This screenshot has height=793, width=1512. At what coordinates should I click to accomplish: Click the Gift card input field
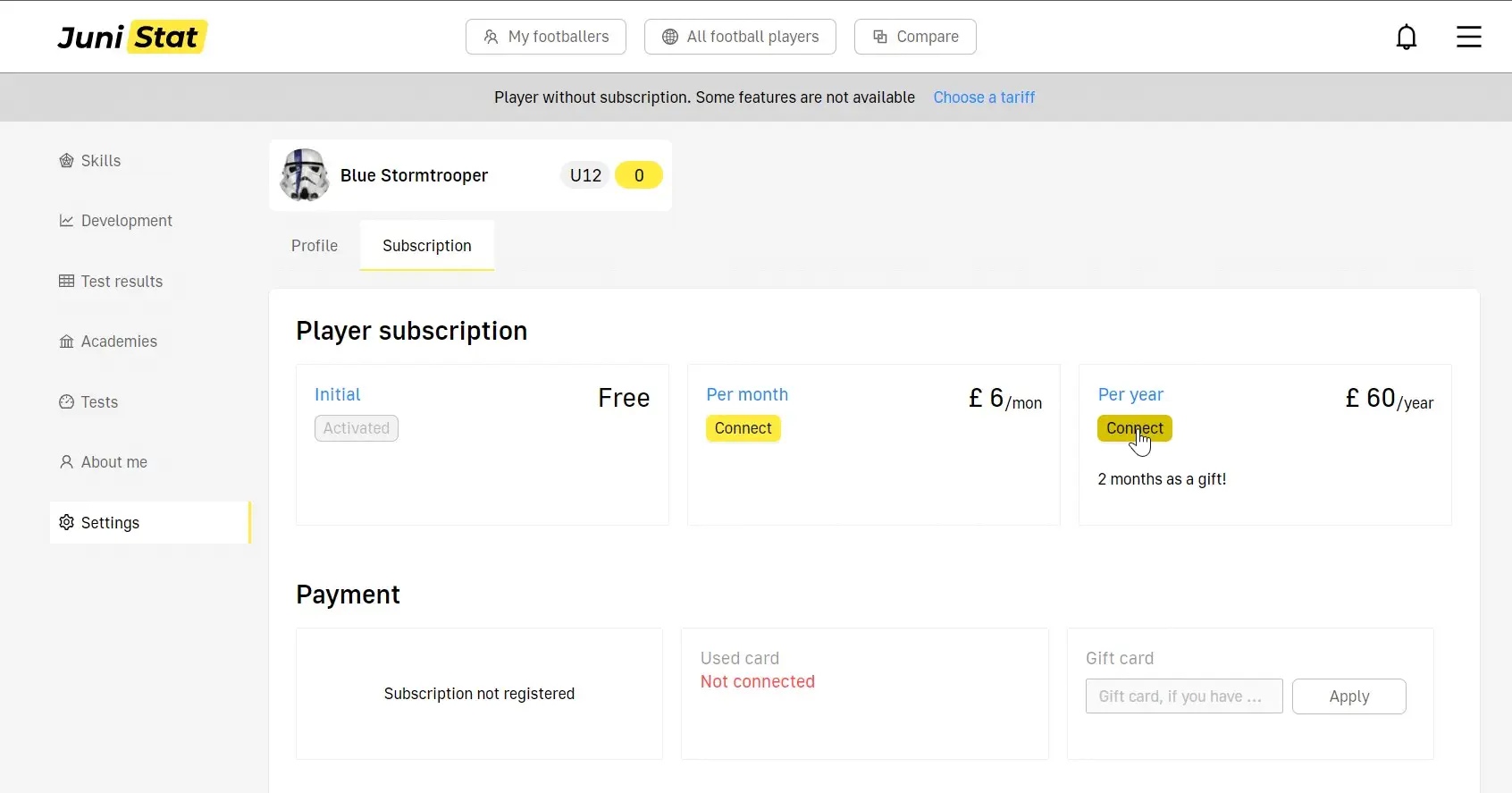[x=1183, y=696]
